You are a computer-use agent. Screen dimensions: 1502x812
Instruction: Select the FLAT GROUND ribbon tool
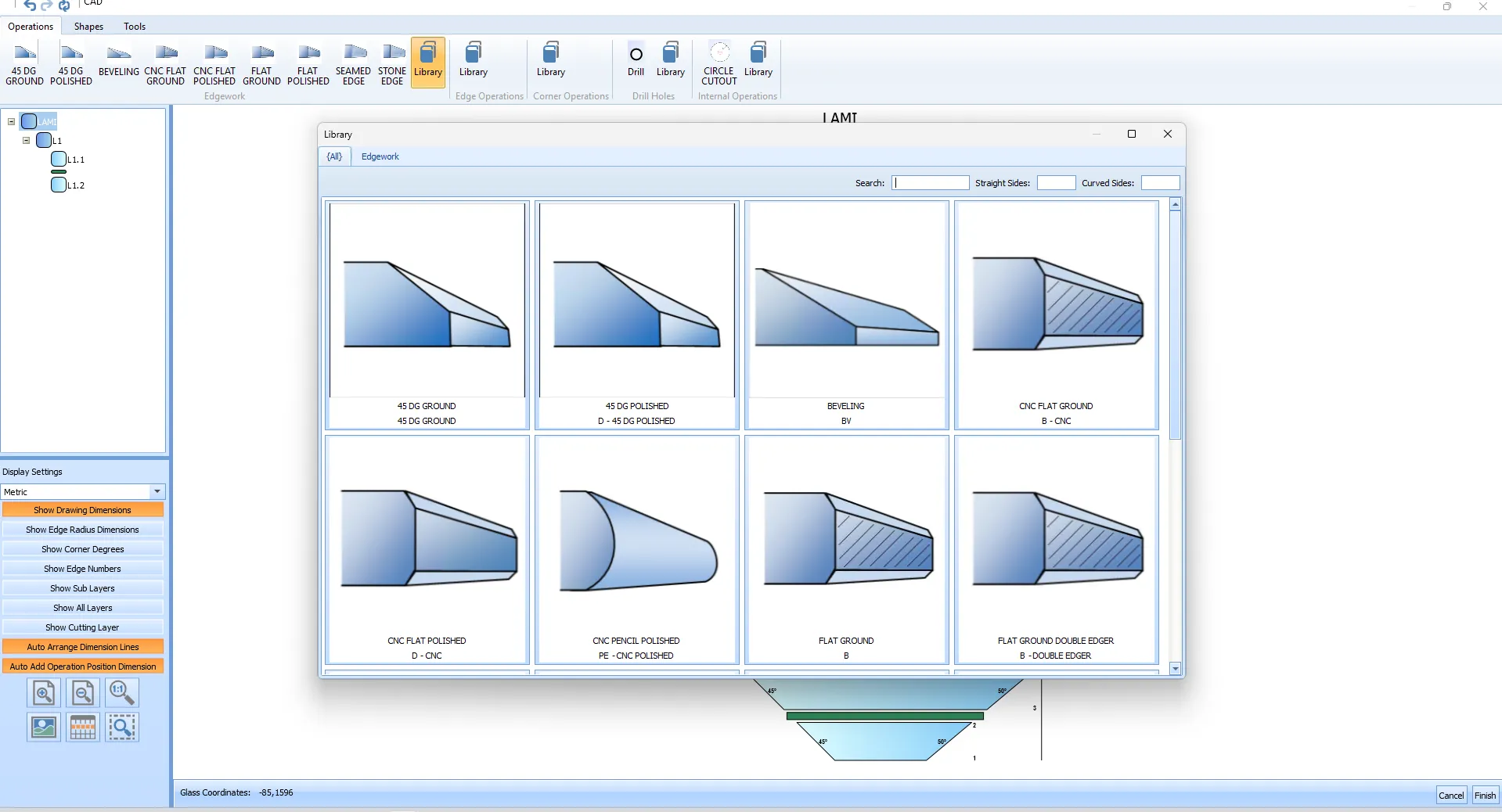[x=261, y=64]
